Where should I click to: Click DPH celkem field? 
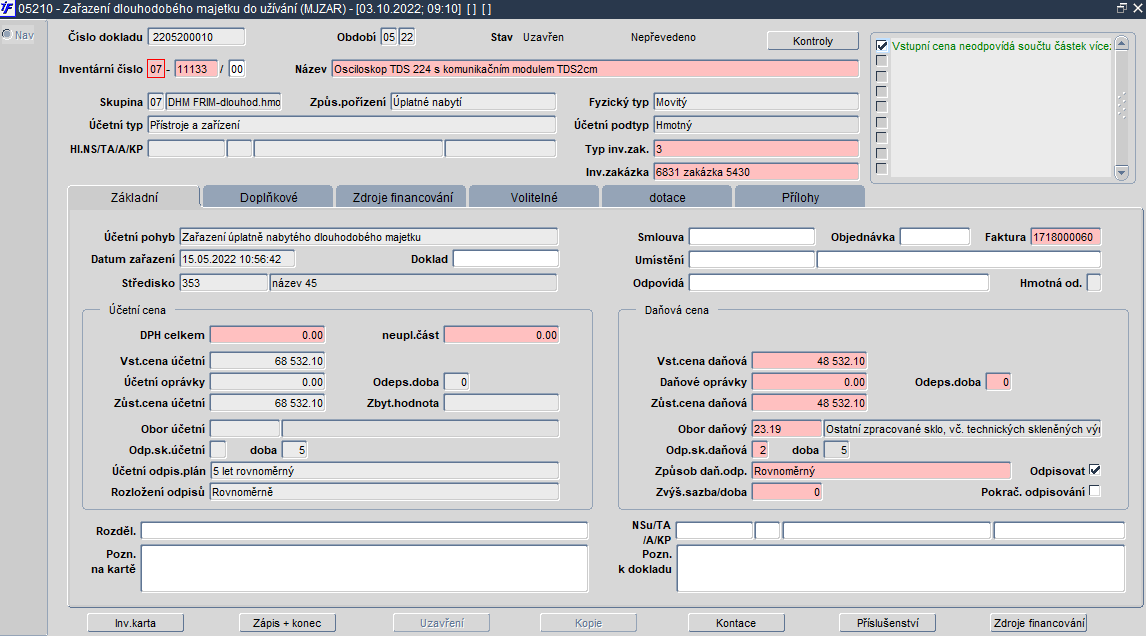(x=267, y=335)
